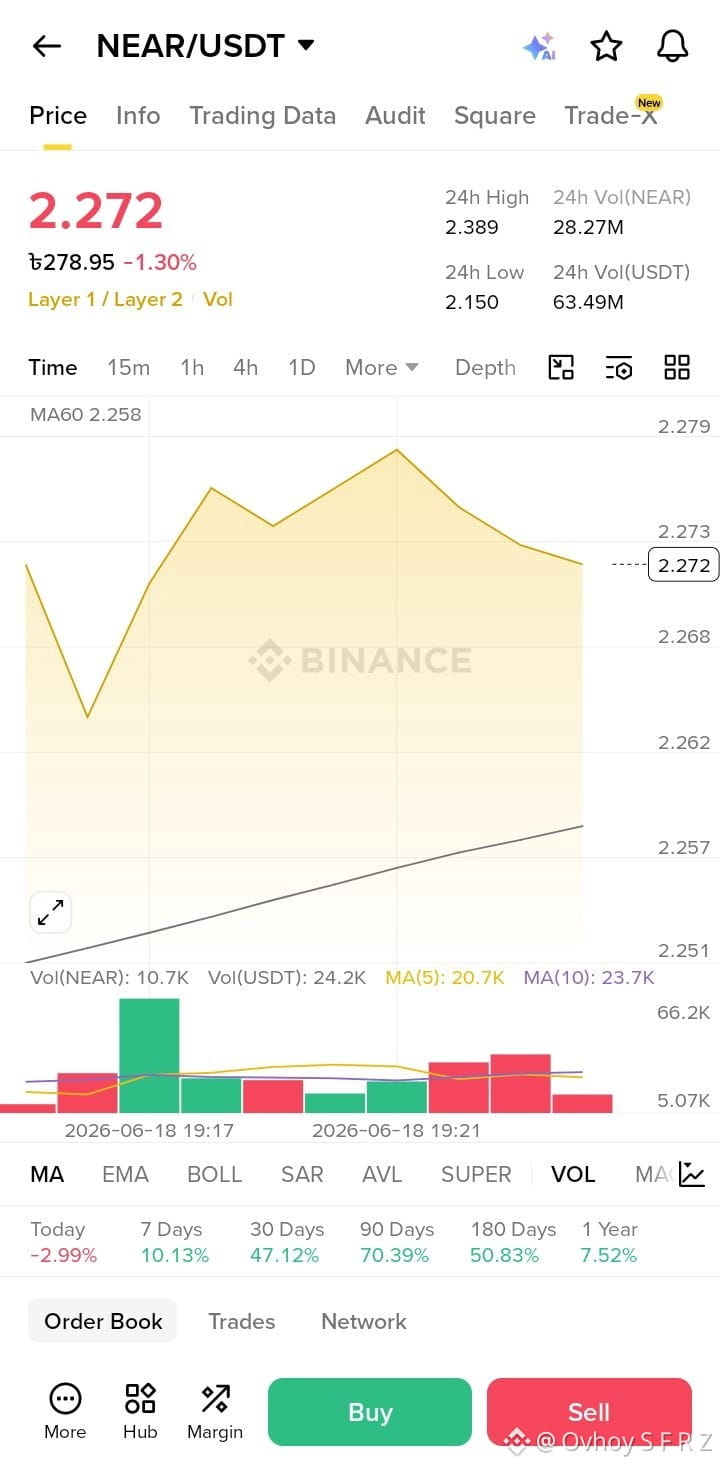Expand the NEAR/USDT pair dropdown
Image resolution: width=720 pixels, height=1467 pixels.
click(306, 45)
